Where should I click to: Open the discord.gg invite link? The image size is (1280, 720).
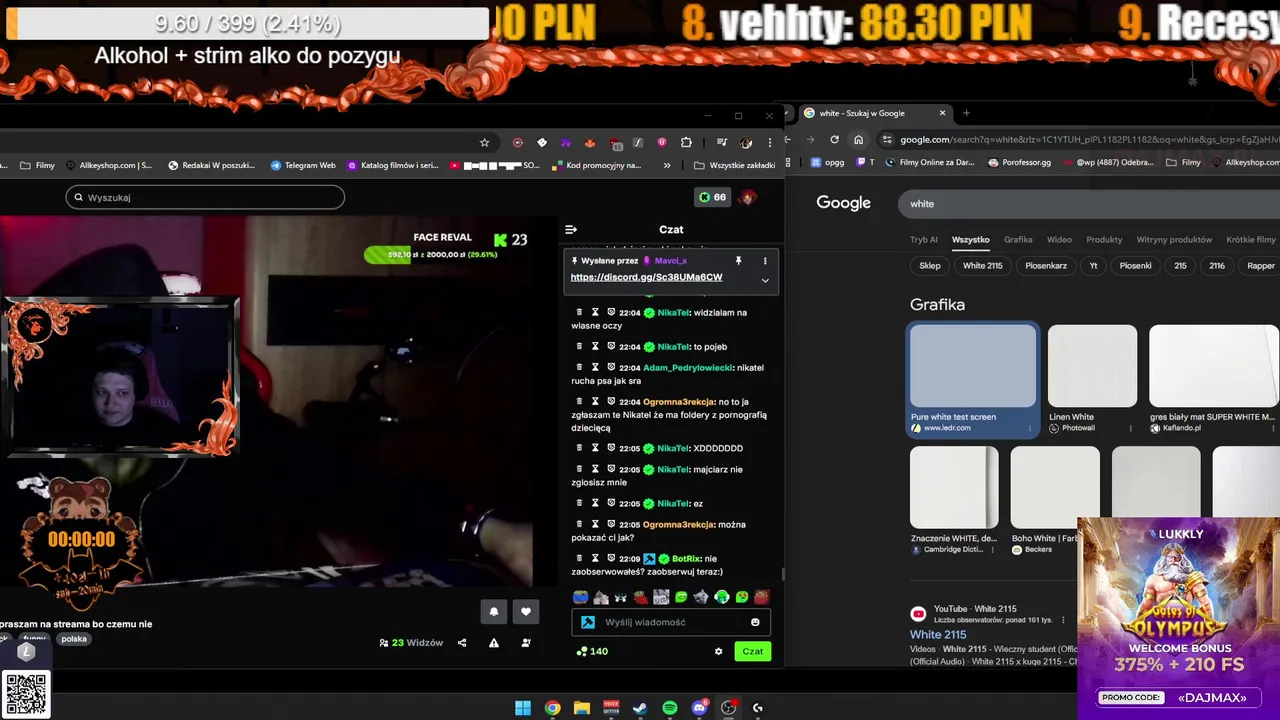coord(646,277)
